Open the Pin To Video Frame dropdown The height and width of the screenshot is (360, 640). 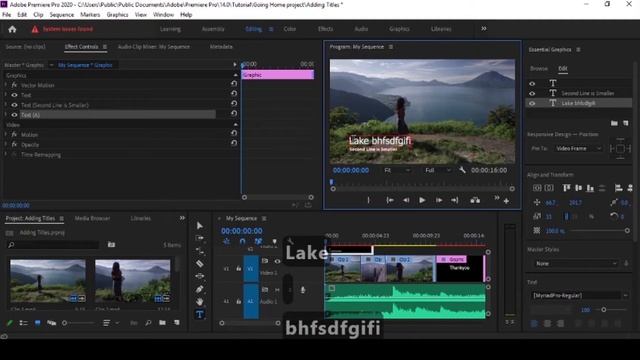[x=578, y=149]
